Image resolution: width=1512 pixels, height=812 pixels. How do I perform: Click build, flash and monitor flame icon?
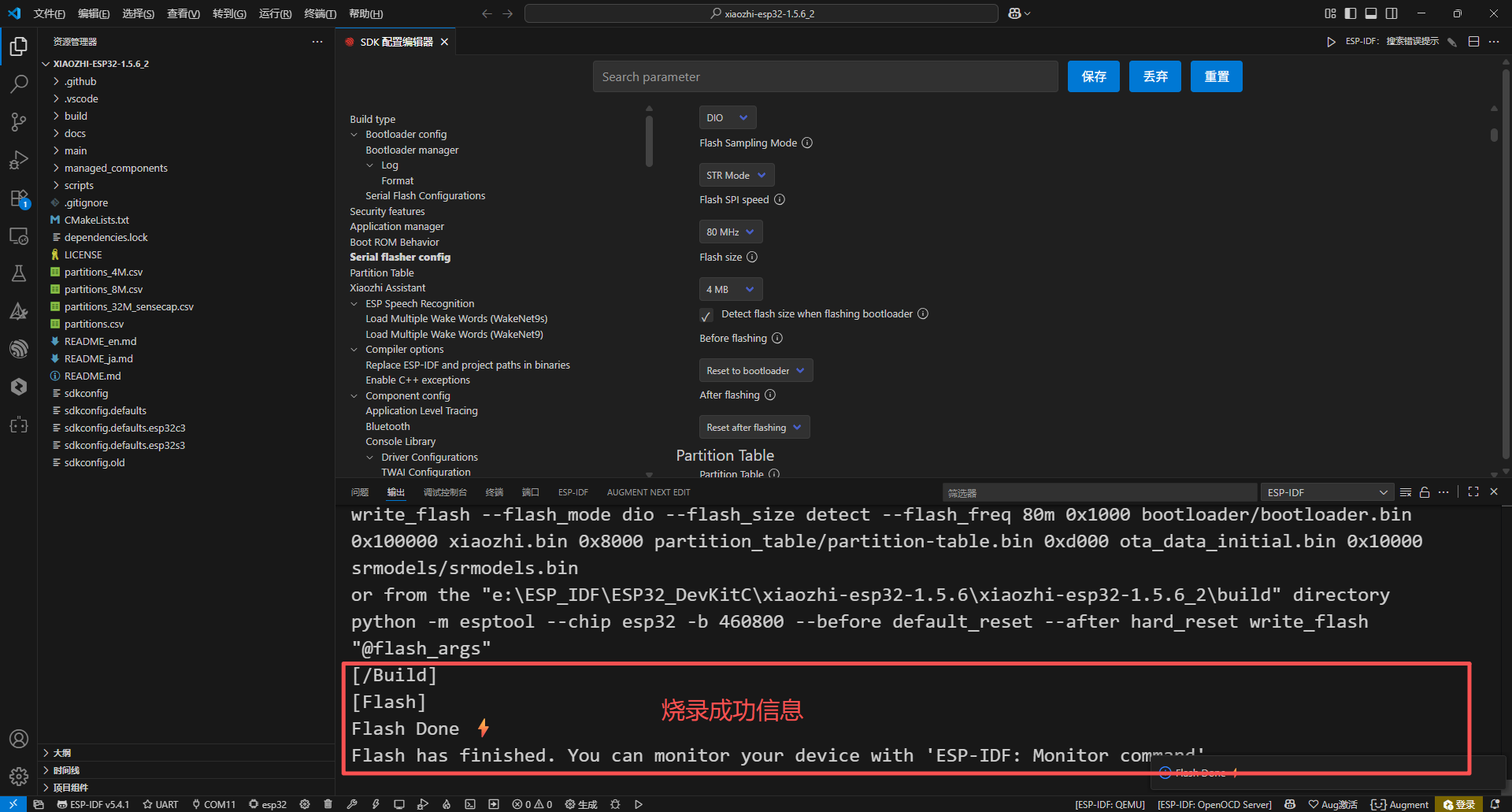[447, 804]
